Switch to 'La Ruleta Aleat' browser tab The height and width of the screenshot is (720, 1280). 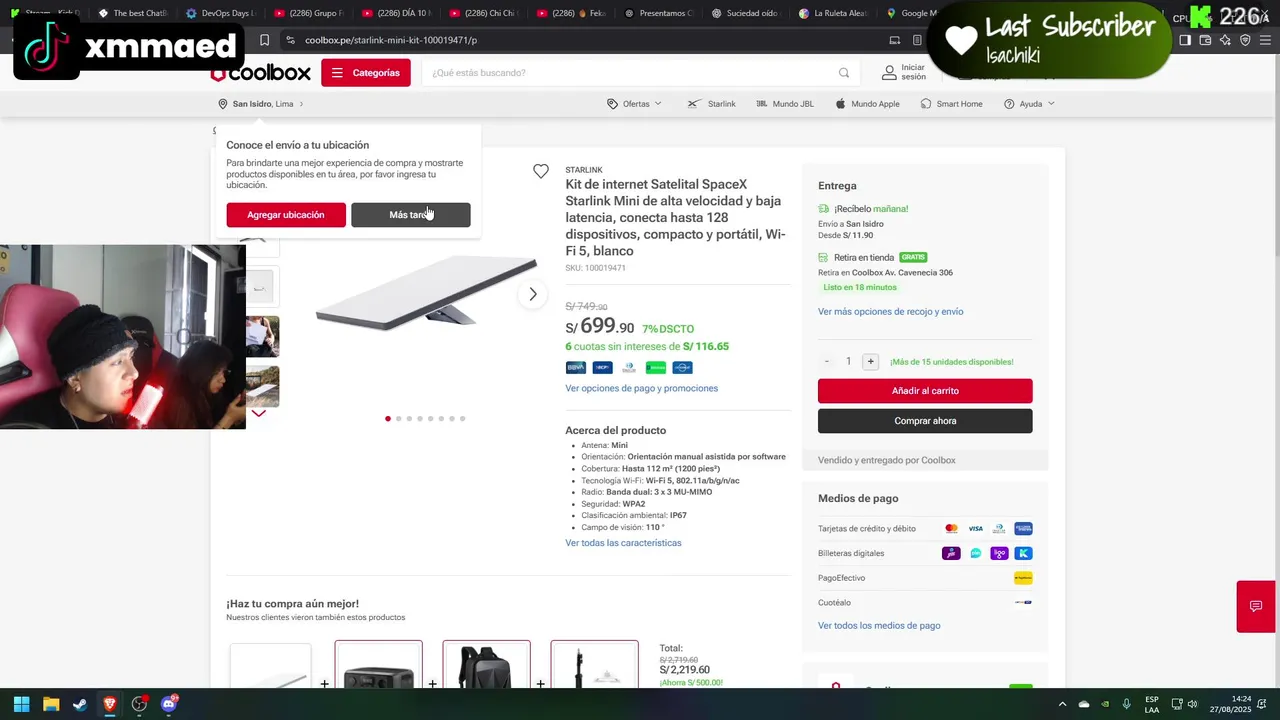[834, 13]
